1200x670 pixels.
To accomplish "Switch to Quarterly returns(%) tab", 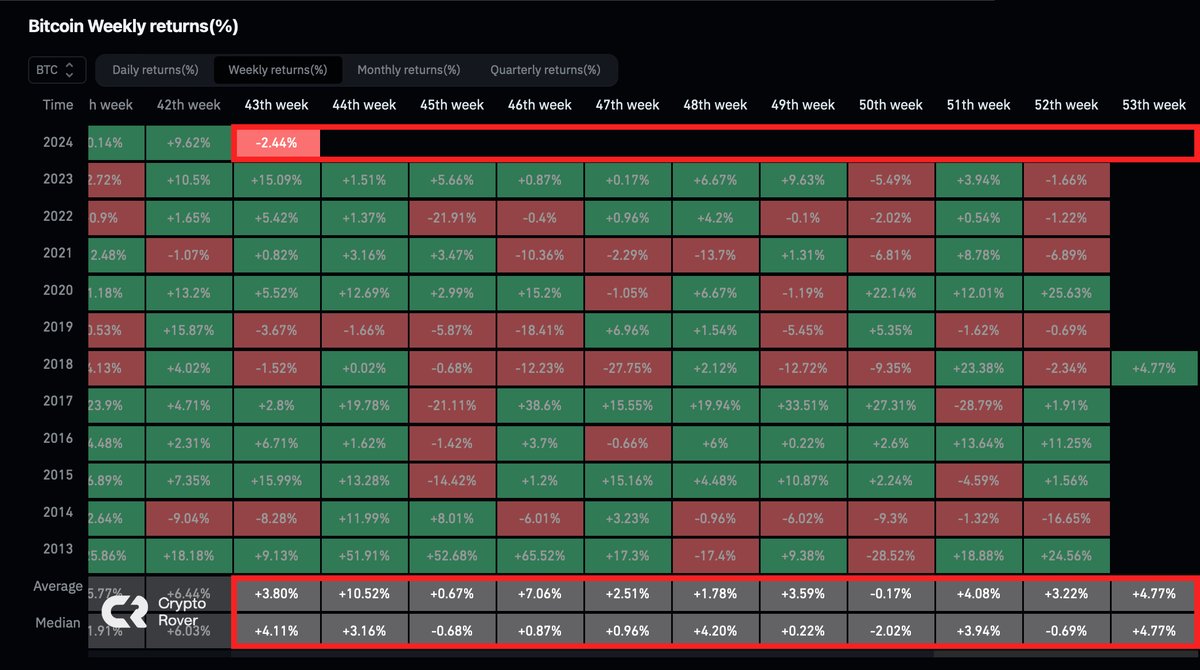I will tap(545, 70).
